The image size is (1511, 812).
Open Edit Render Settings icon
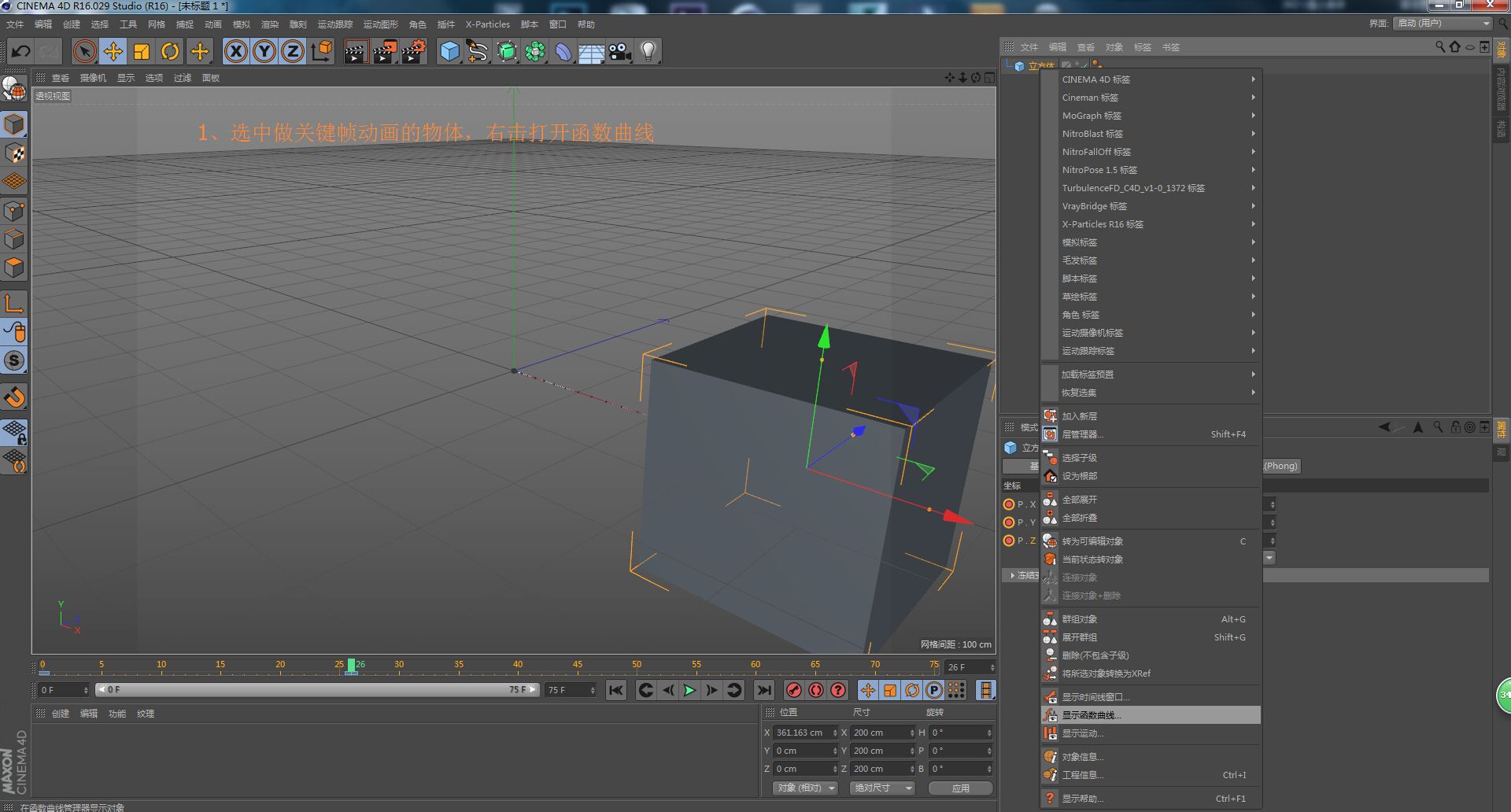(x=414, y=52)
